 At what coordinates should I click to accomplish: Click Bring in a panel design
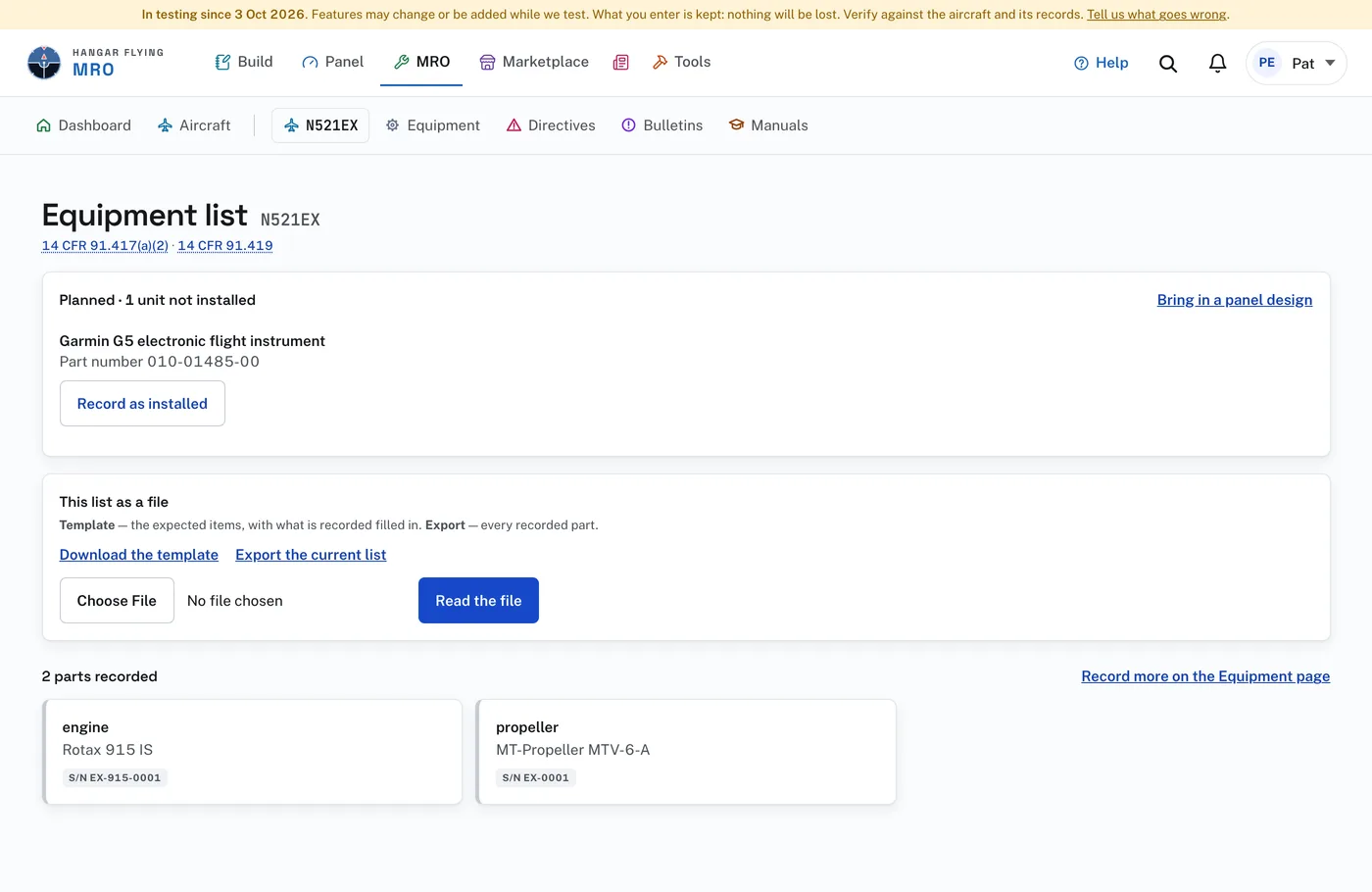tap(1235, 300)
